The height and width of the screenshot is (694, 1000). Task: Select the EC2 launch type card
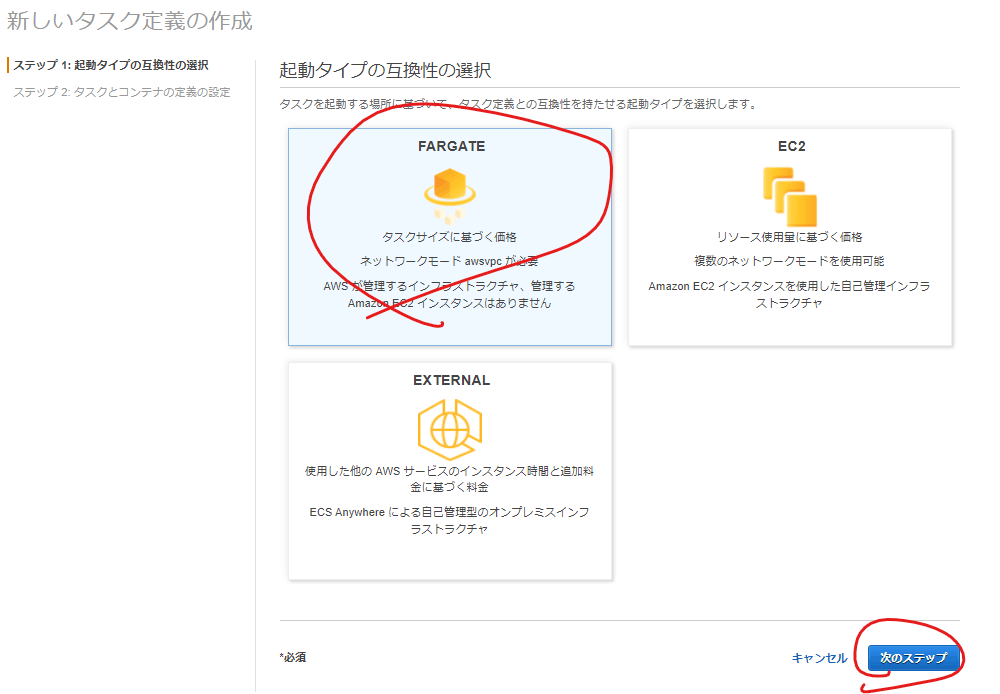[790, 237]
